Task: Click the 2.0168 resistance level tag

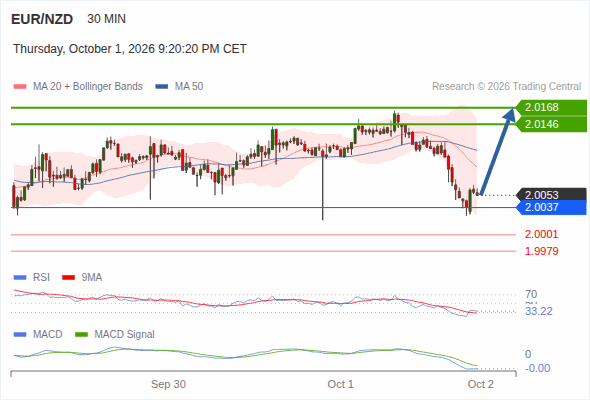Action: pyautogui.click(x=551, y=107)
